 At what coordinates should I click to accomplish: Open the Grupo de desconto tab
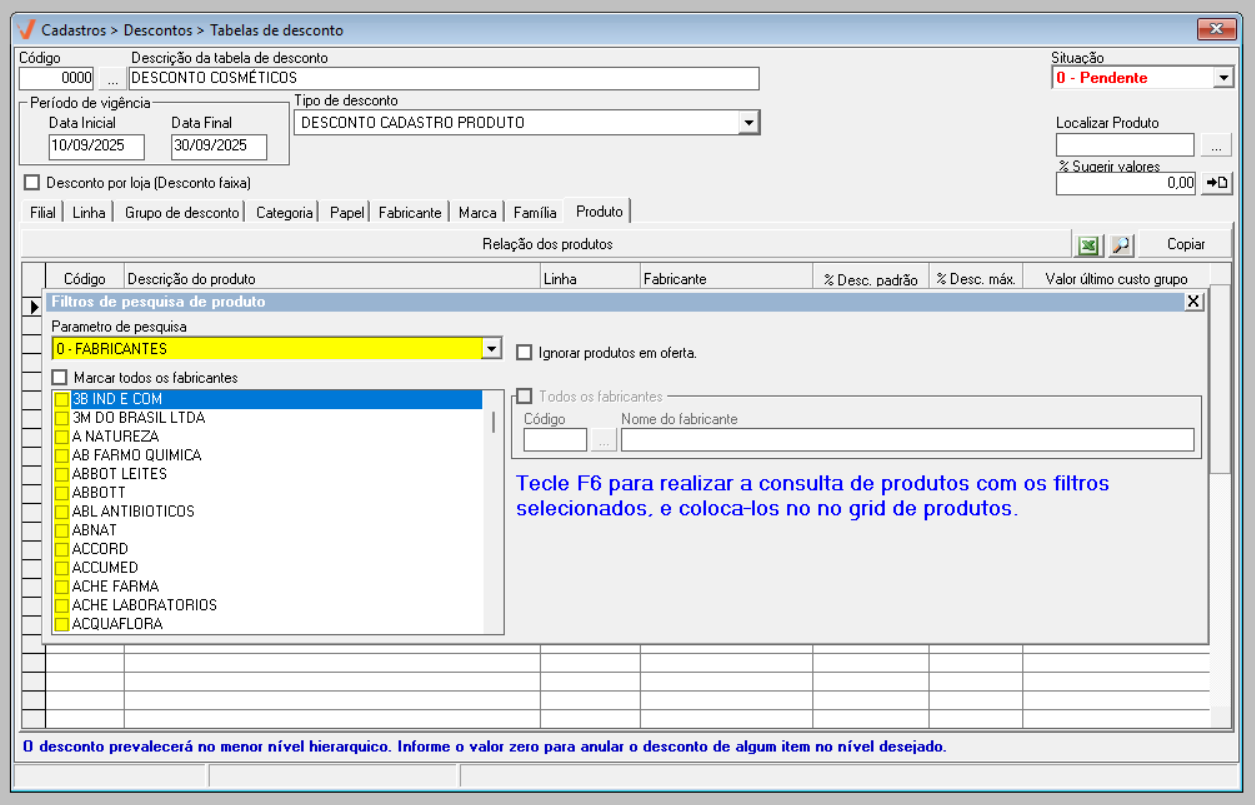click(181, 213)
